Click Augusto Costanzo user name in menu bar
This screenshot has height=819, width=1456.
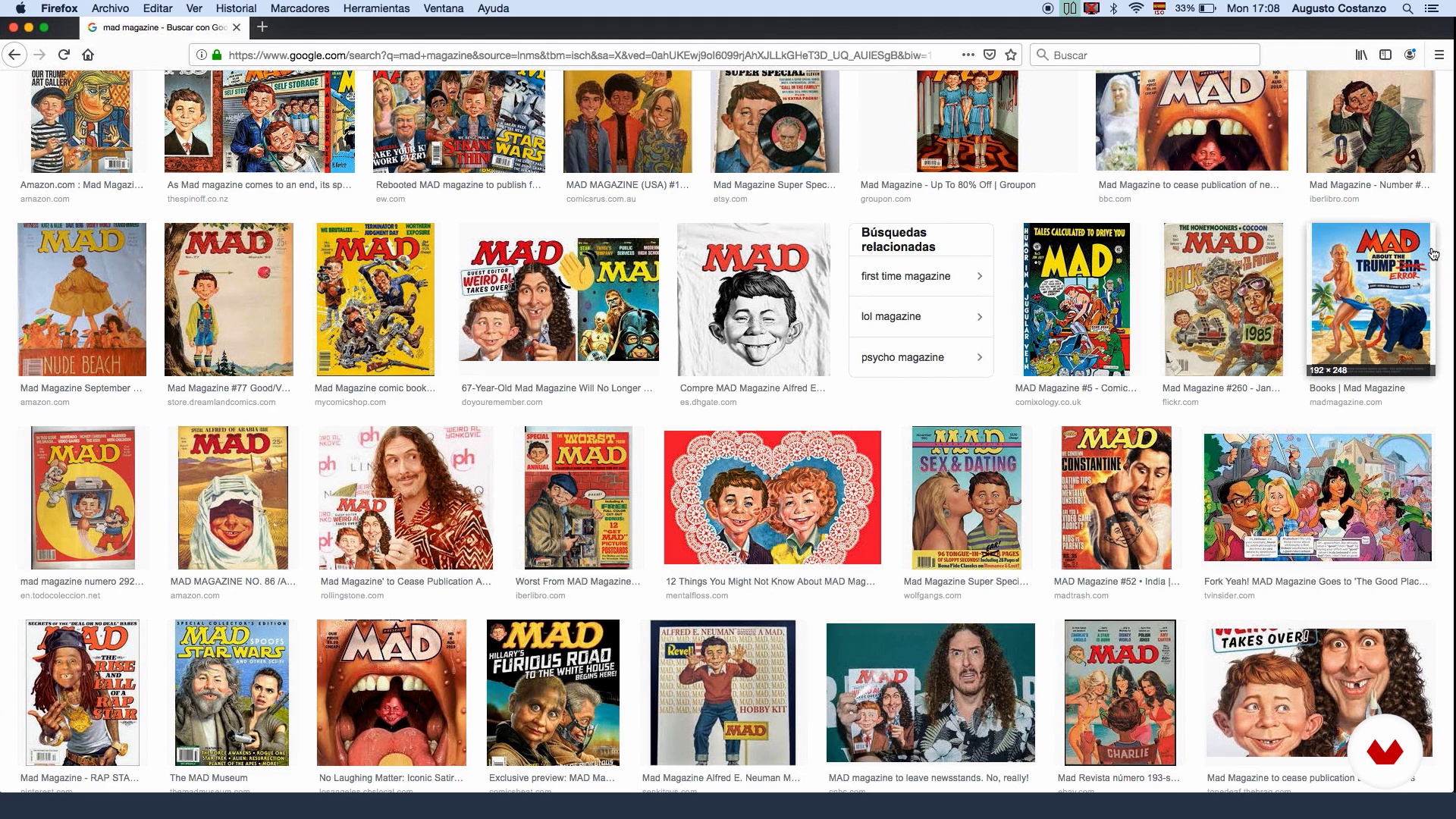click(1338, 8)
